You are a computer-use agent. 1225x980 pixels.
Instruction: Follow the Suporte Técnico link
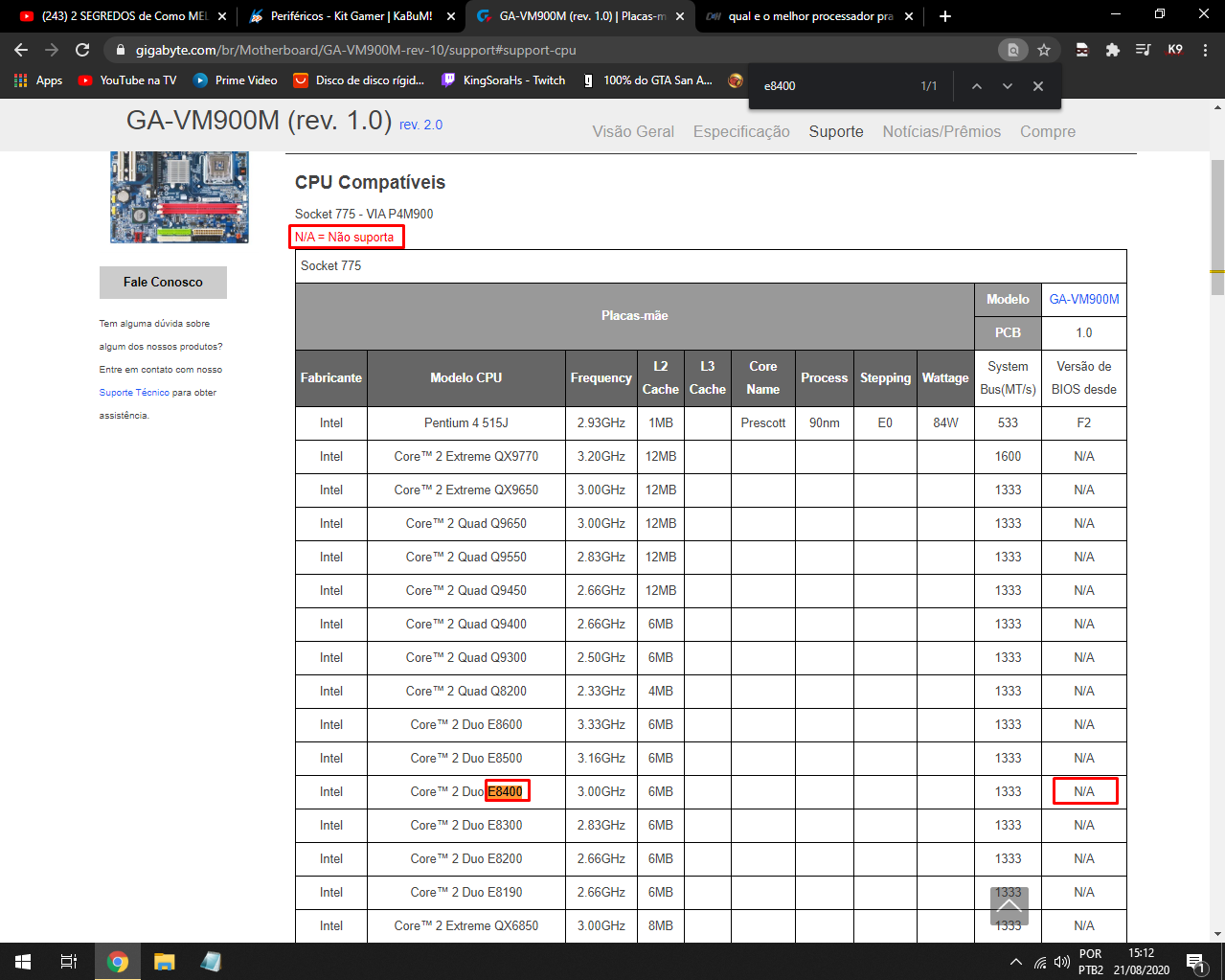[x=134, y=393]
